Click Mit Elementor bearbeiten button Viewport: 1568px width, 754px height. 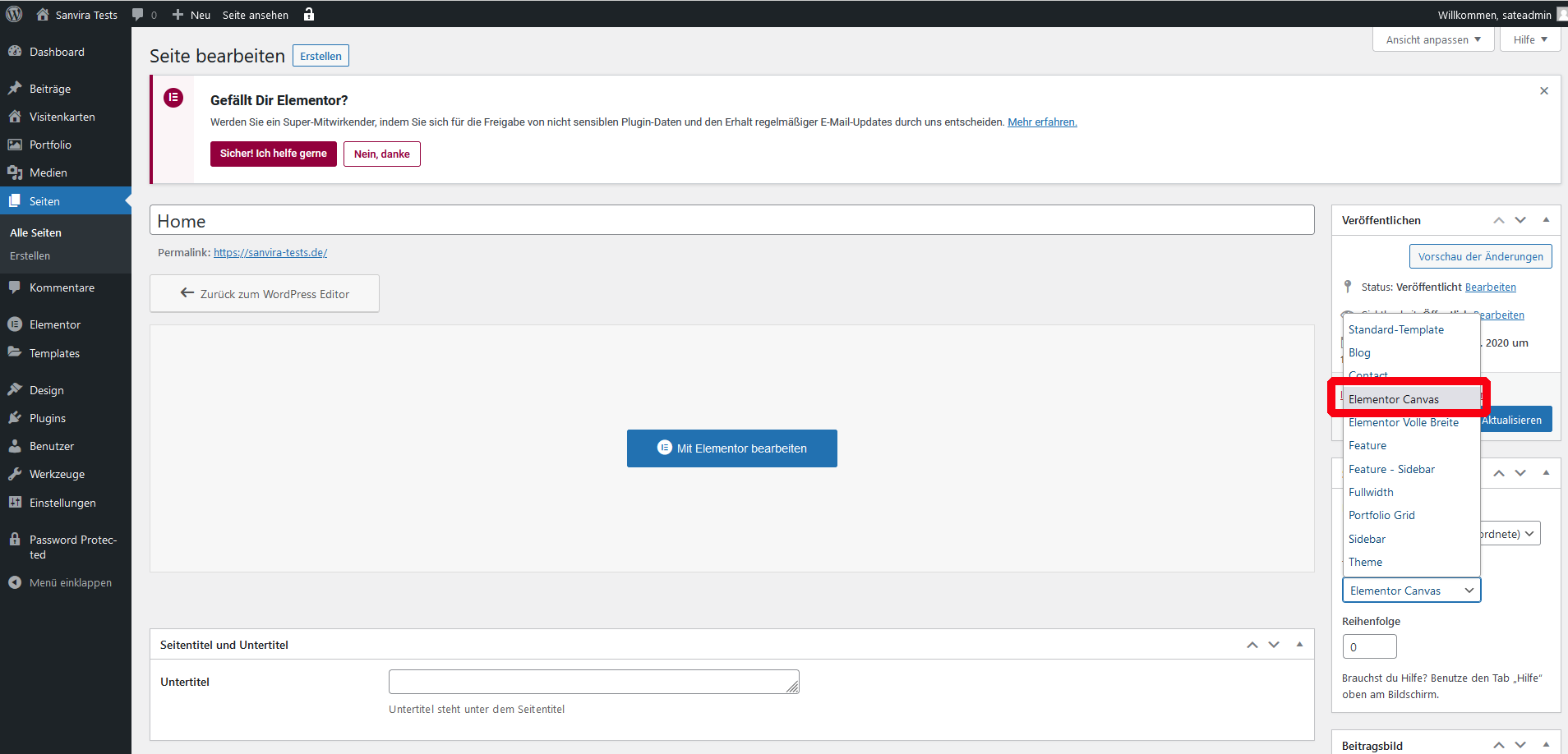(x=731, y=448)
